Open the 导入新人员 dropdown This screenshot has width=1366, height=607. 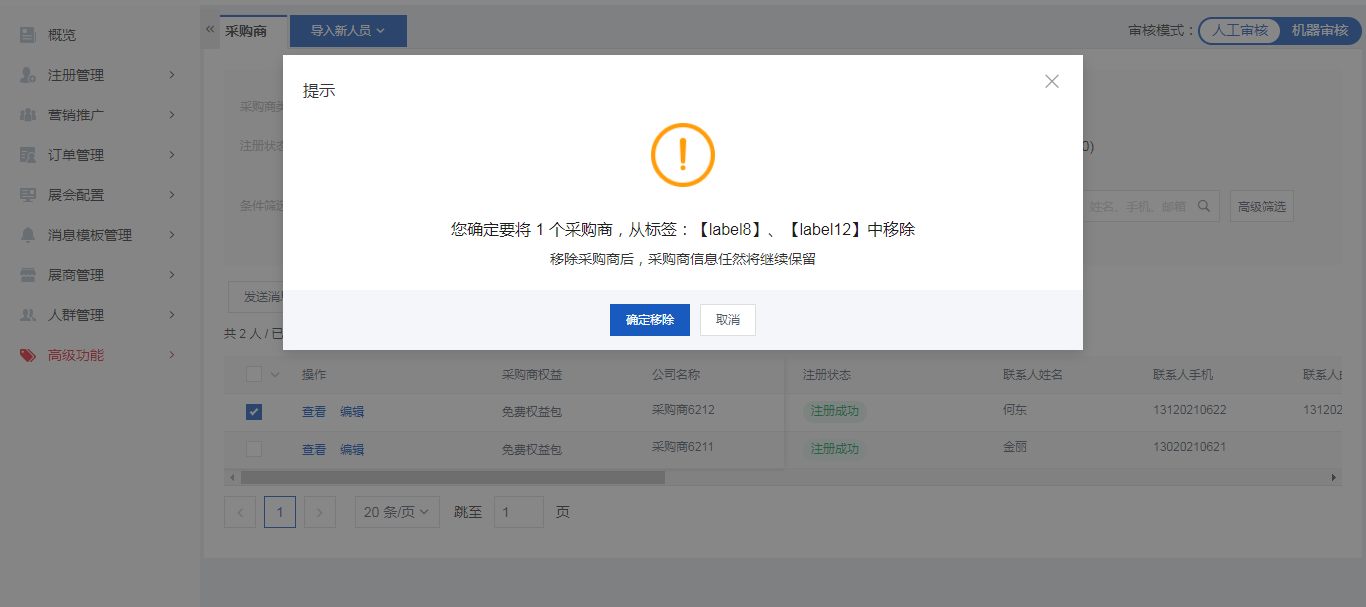348,31
